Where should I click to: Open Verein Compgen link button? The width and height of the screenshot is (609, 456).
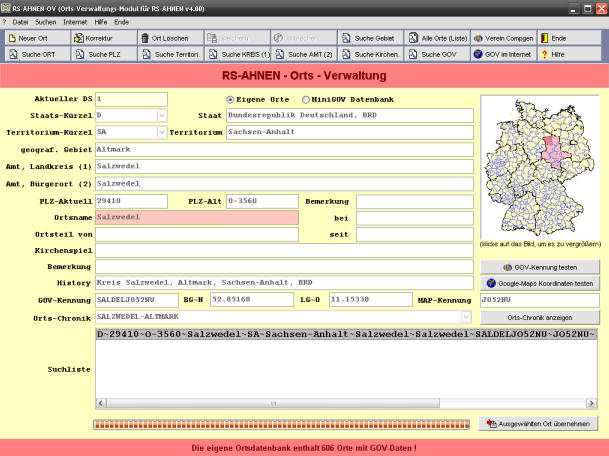pyautogui.click(x=504, y=38)
